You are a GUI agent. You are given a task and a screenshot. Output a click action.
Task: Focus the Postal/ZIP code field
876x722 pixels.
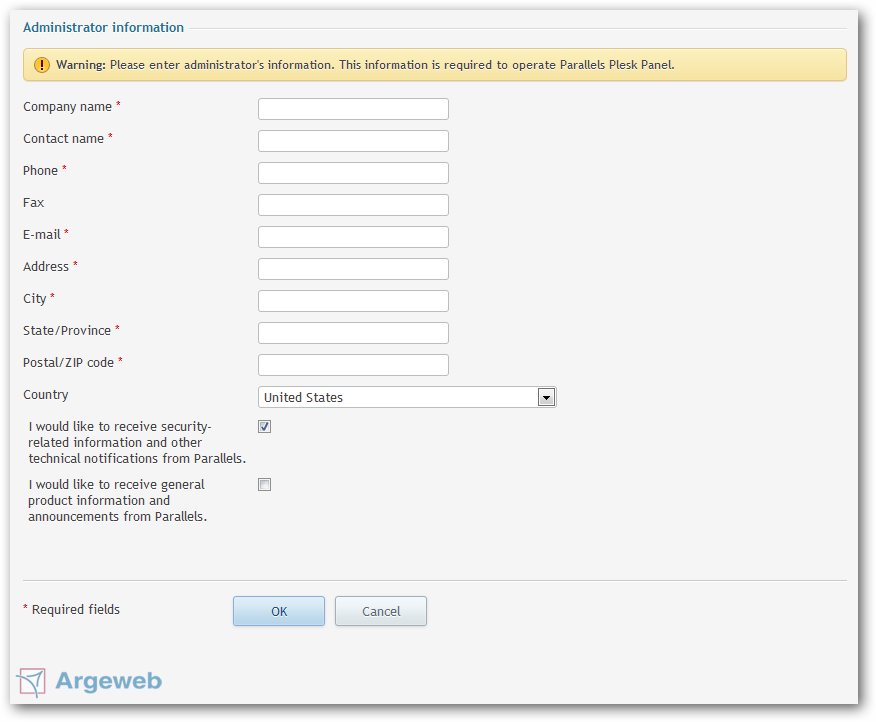tap(353, 365)
